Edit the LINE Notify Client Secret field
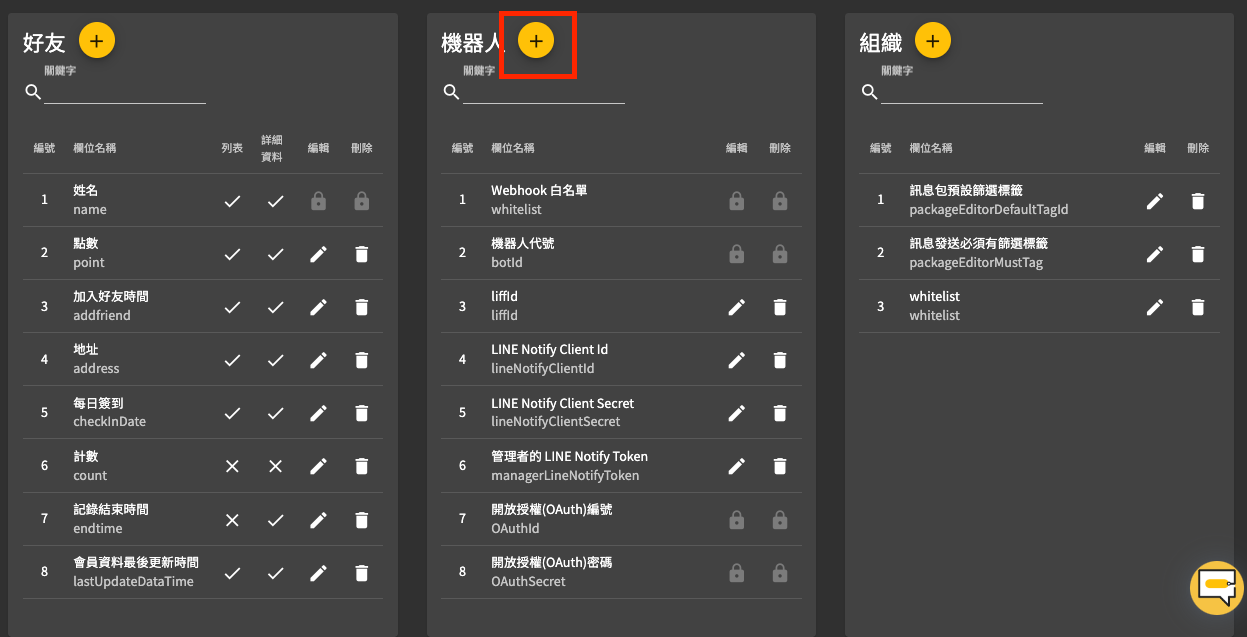Viewport: 1247px width, 637px height. tap(737, 413)
